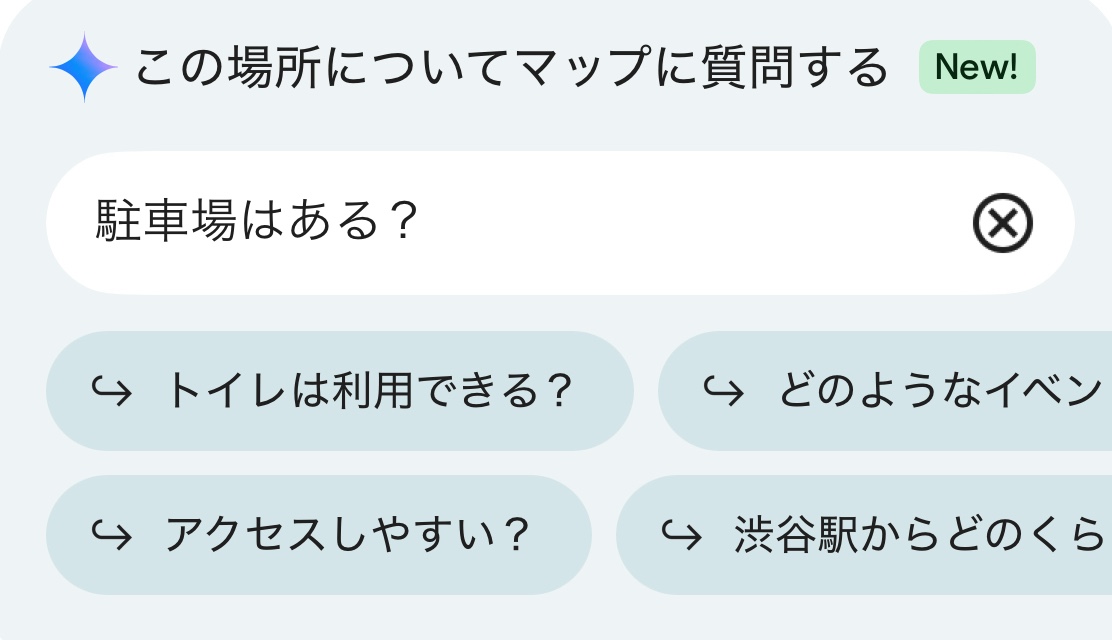Click the blue sparkle AI icon

[x=84, y=68]
